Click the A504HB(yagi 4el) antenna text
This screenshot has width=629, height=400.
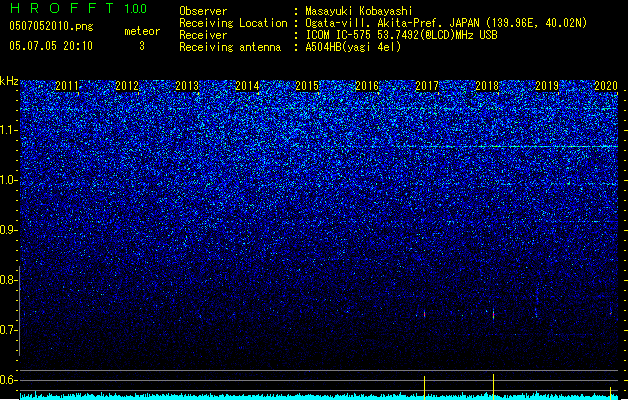(353, 47)
